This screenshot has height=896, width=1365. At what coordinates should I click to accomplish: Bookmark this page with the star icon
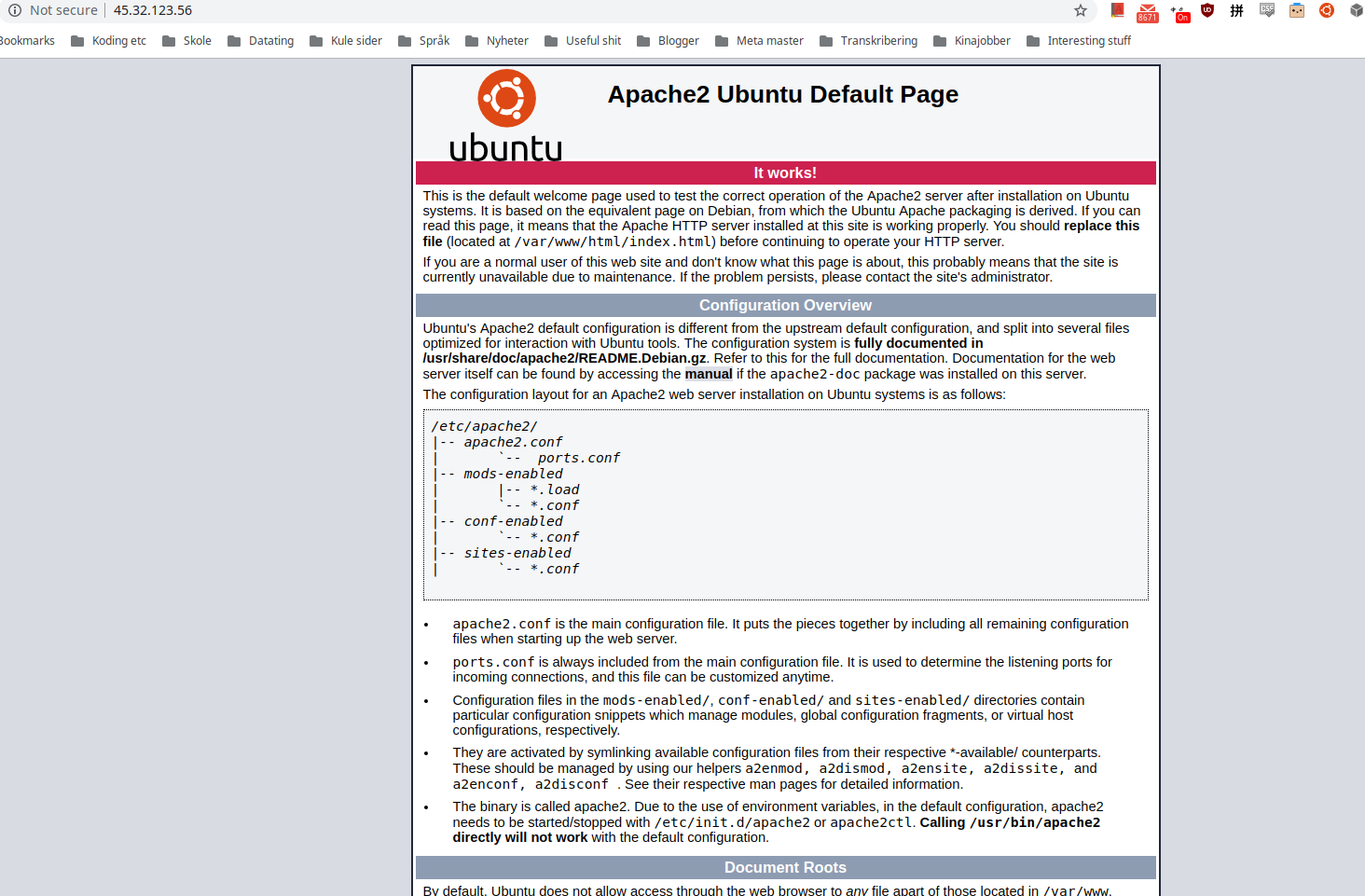coord(1080,10)
